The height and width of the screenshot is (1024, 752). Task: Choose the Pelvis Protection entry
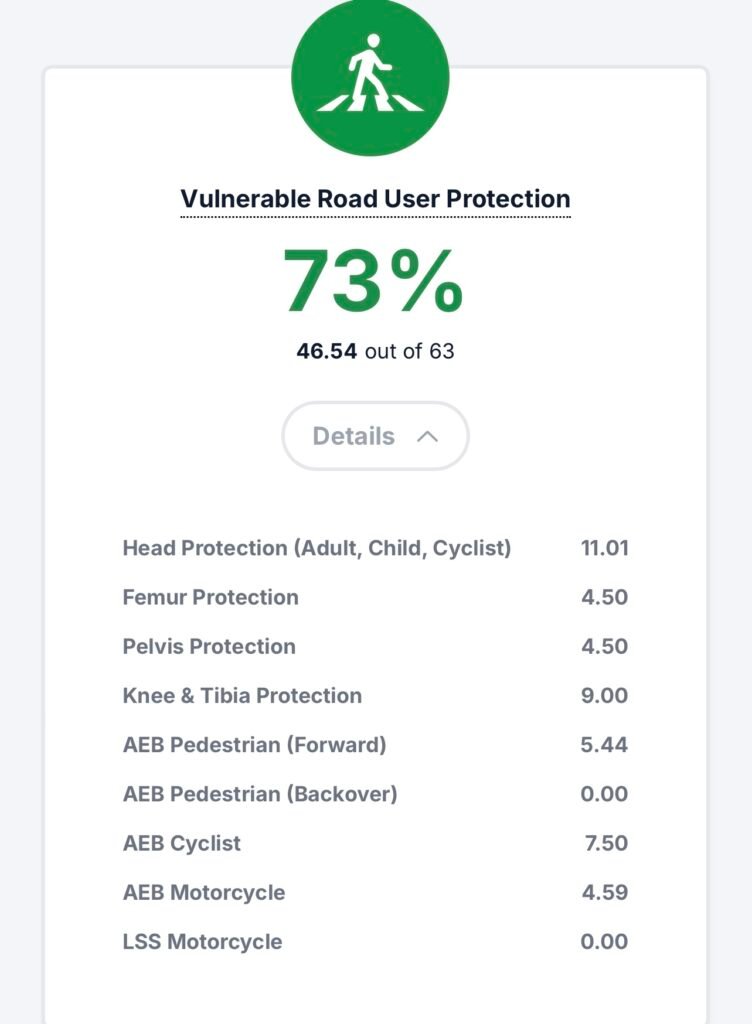coord(209,646)
